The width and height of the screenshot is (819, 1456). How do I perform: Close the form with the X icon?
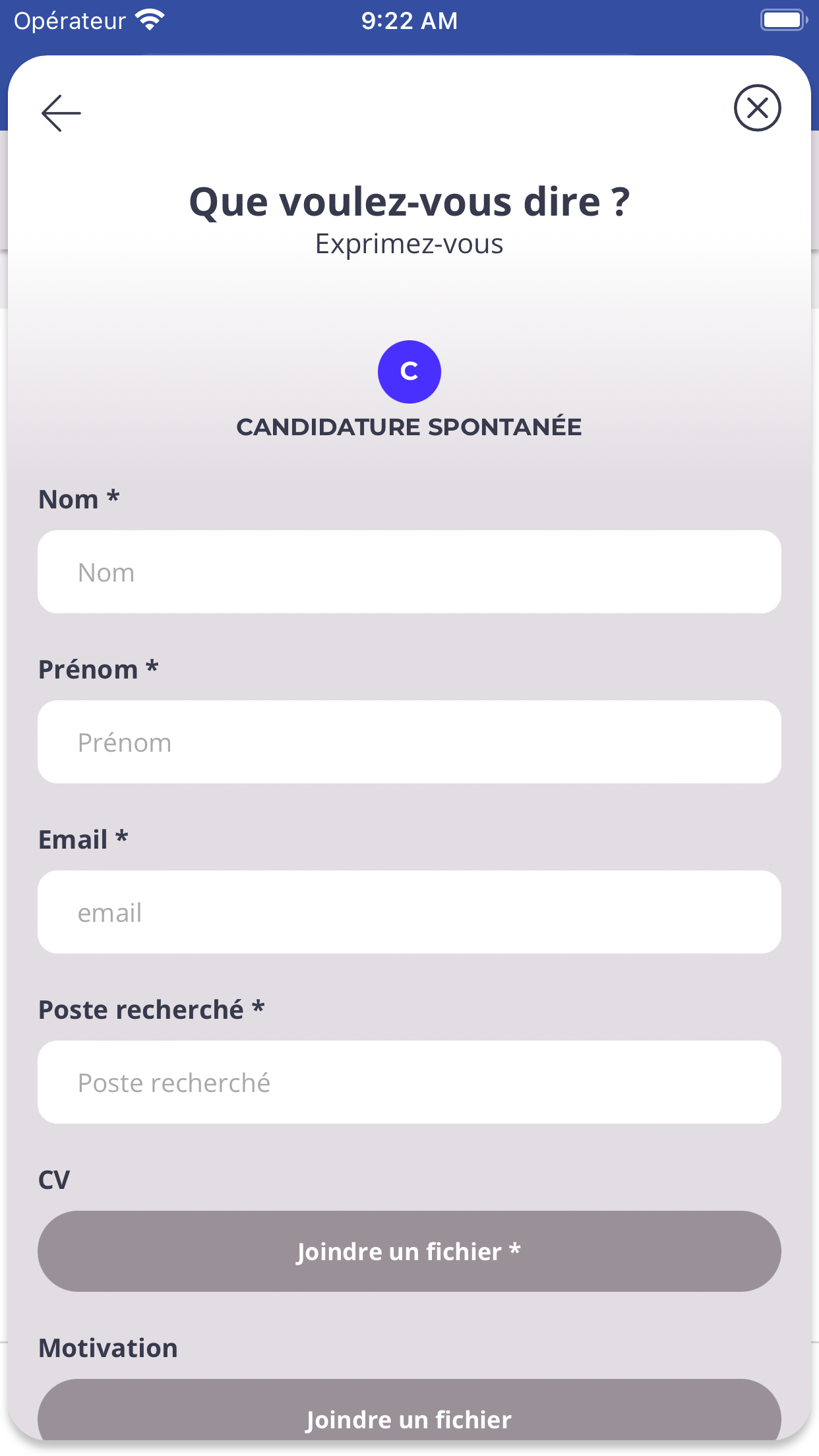pos(757,108)
